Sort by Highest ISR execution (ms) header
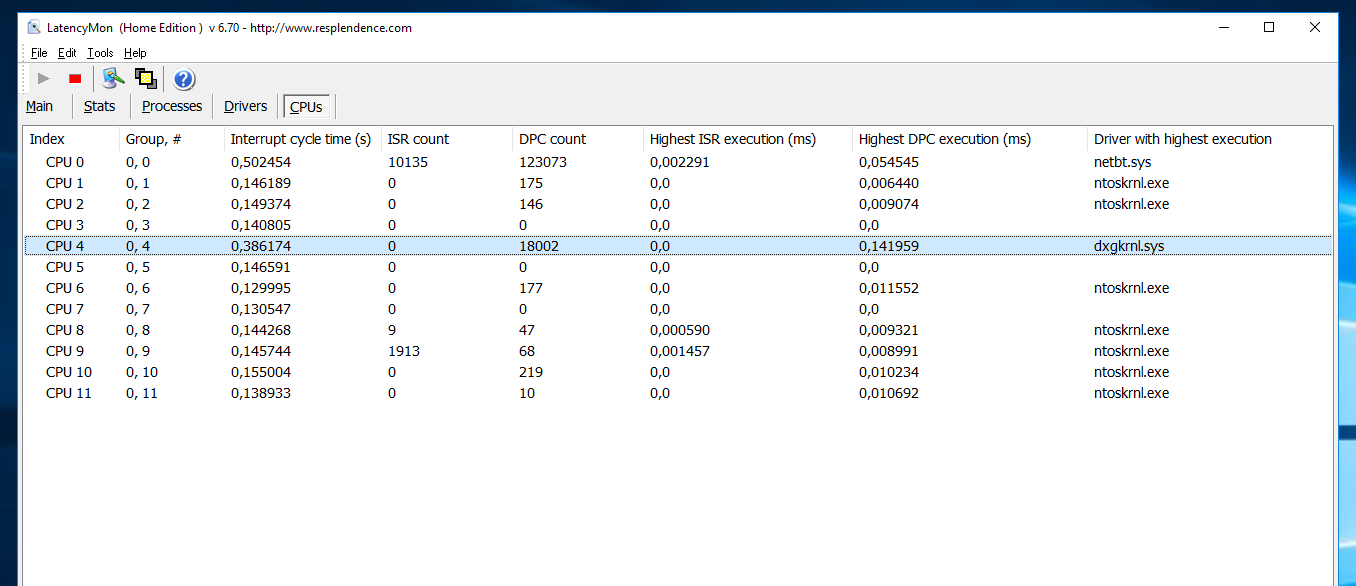The width and height of the screenshot is (1356, 586). pyautogui.click(x=749, y=139)
